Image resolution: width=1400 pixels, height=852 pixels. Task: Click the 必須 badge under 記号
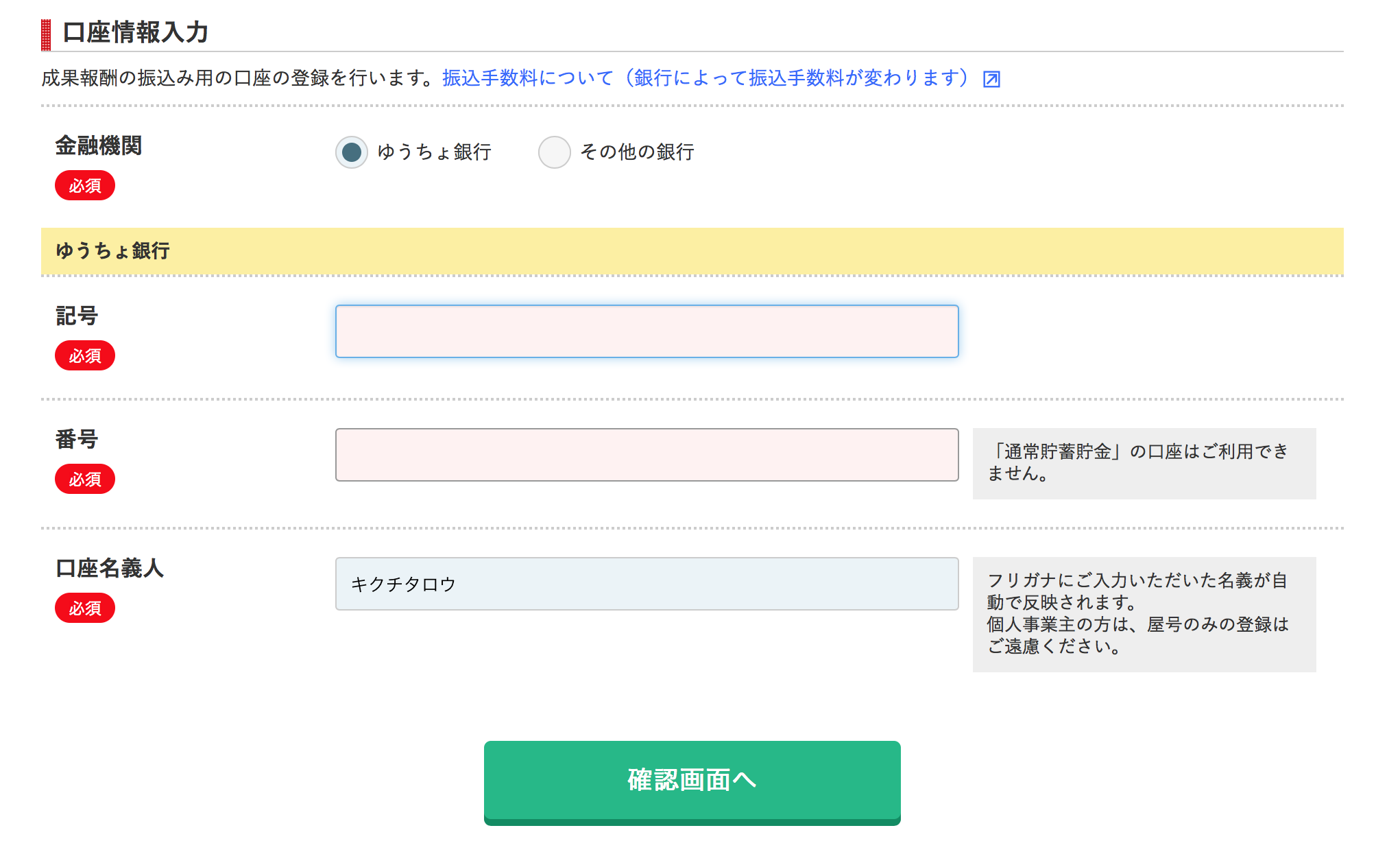click(x=85, y=356)
